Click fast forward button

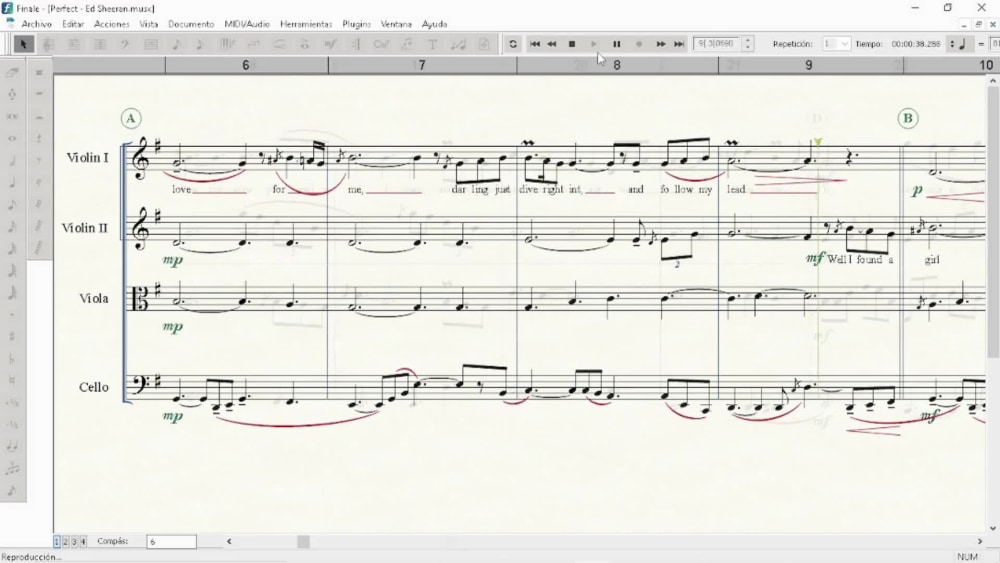pos(661,44)
